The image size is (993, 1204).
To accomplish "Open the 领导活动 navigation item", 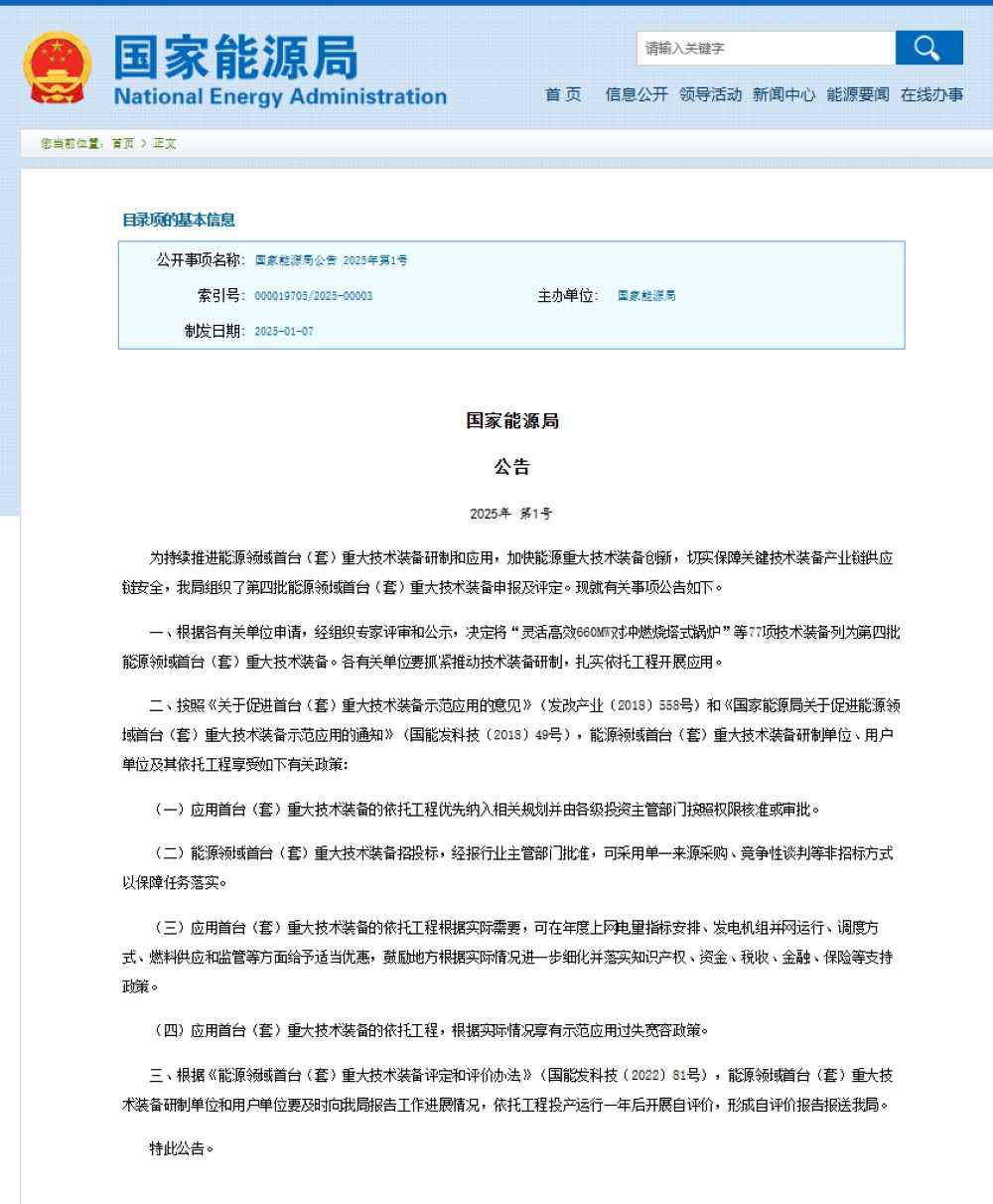I will 710,94.
